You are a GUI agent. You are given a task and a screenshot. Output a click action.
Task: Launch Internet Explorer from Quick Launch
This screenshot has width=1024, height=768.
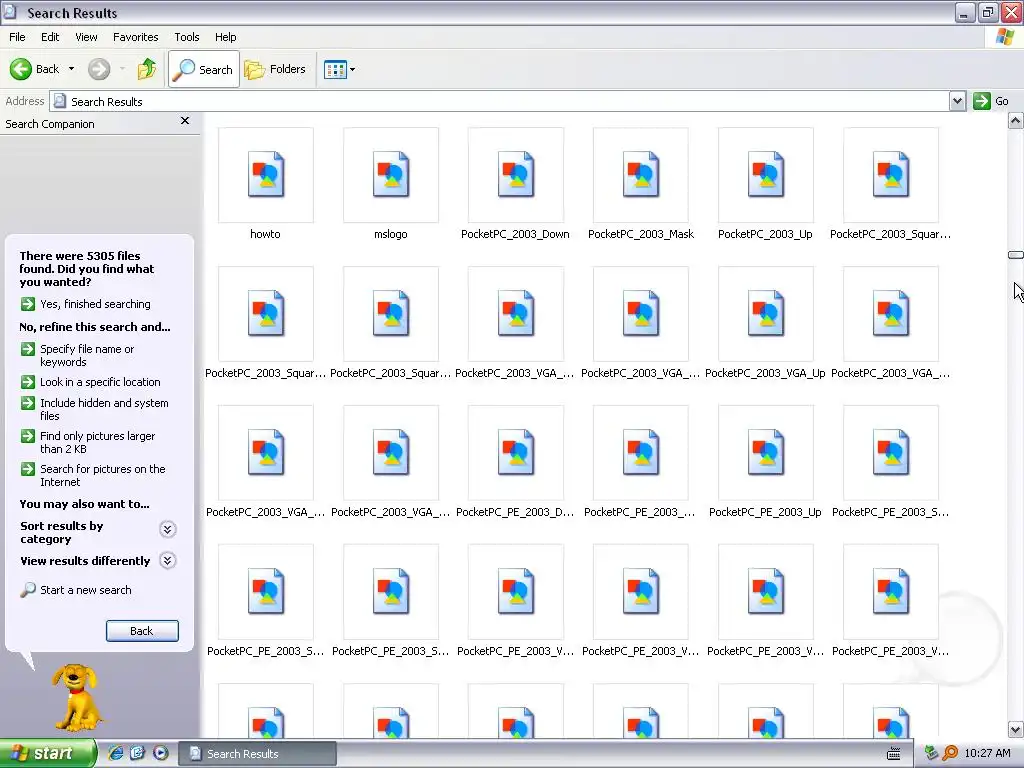tap(116, 754)
